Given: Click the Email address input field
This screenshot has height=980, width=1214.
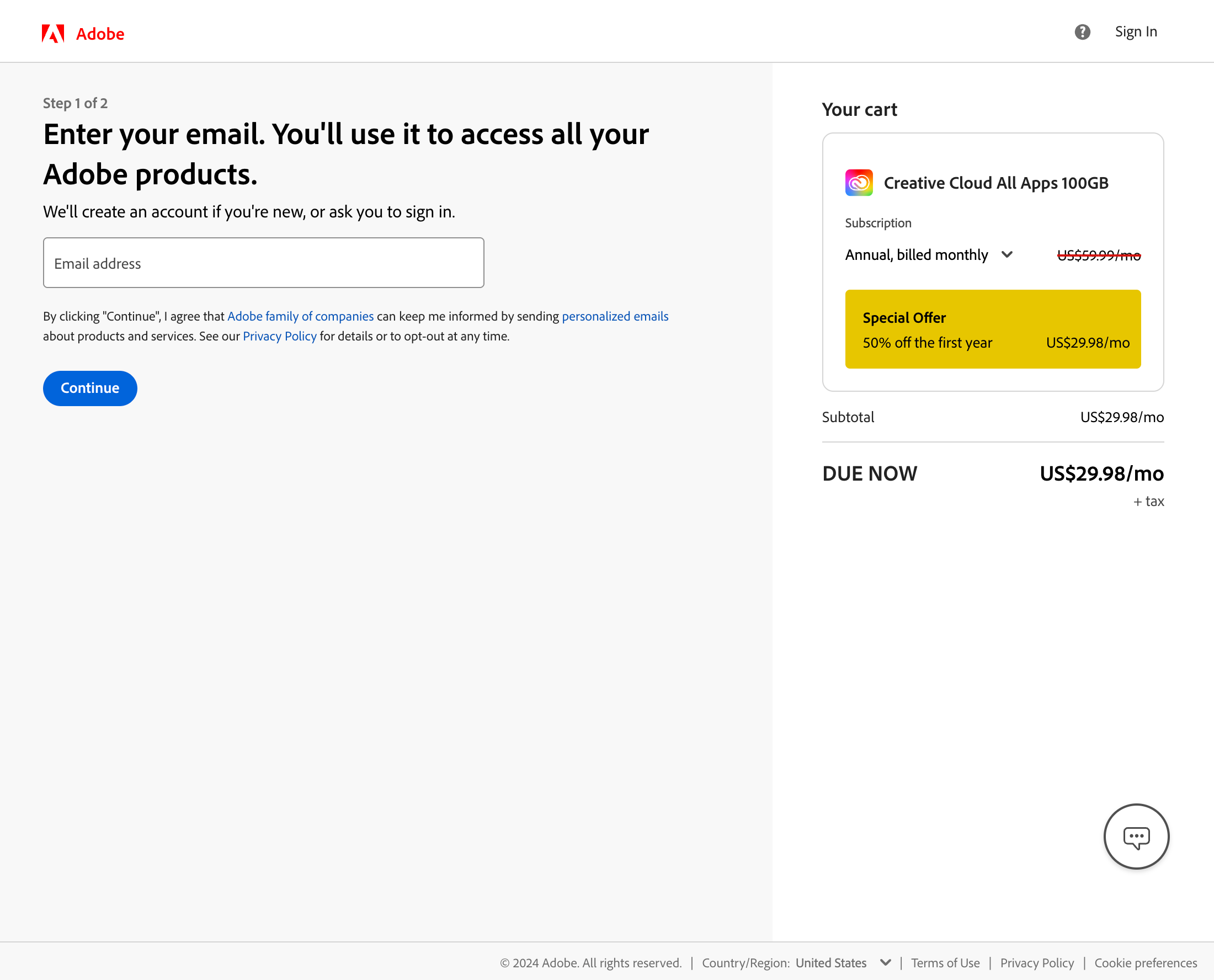Looking at the screenshot, I should pos(263,263).
